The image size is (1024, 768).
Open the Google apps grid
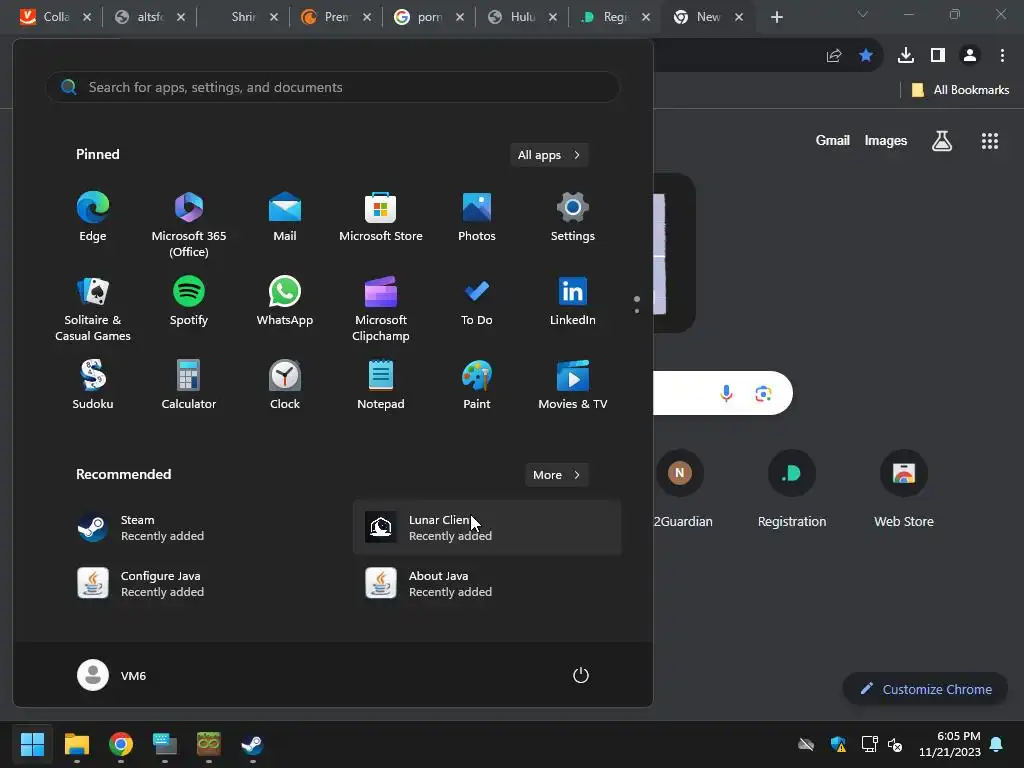click(x=990, y=140)
